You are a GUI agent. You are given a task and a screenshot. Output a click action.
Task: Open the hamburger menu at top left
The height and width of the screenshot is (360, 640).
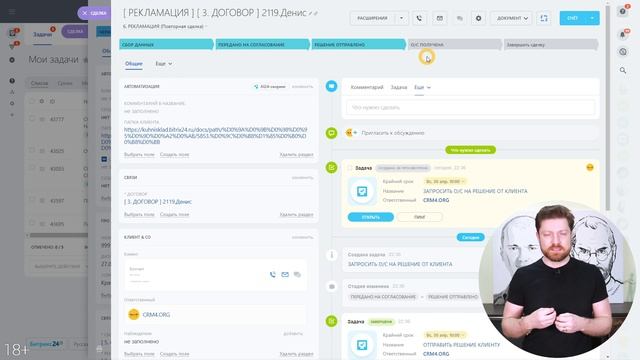click(x=12, y=11)
